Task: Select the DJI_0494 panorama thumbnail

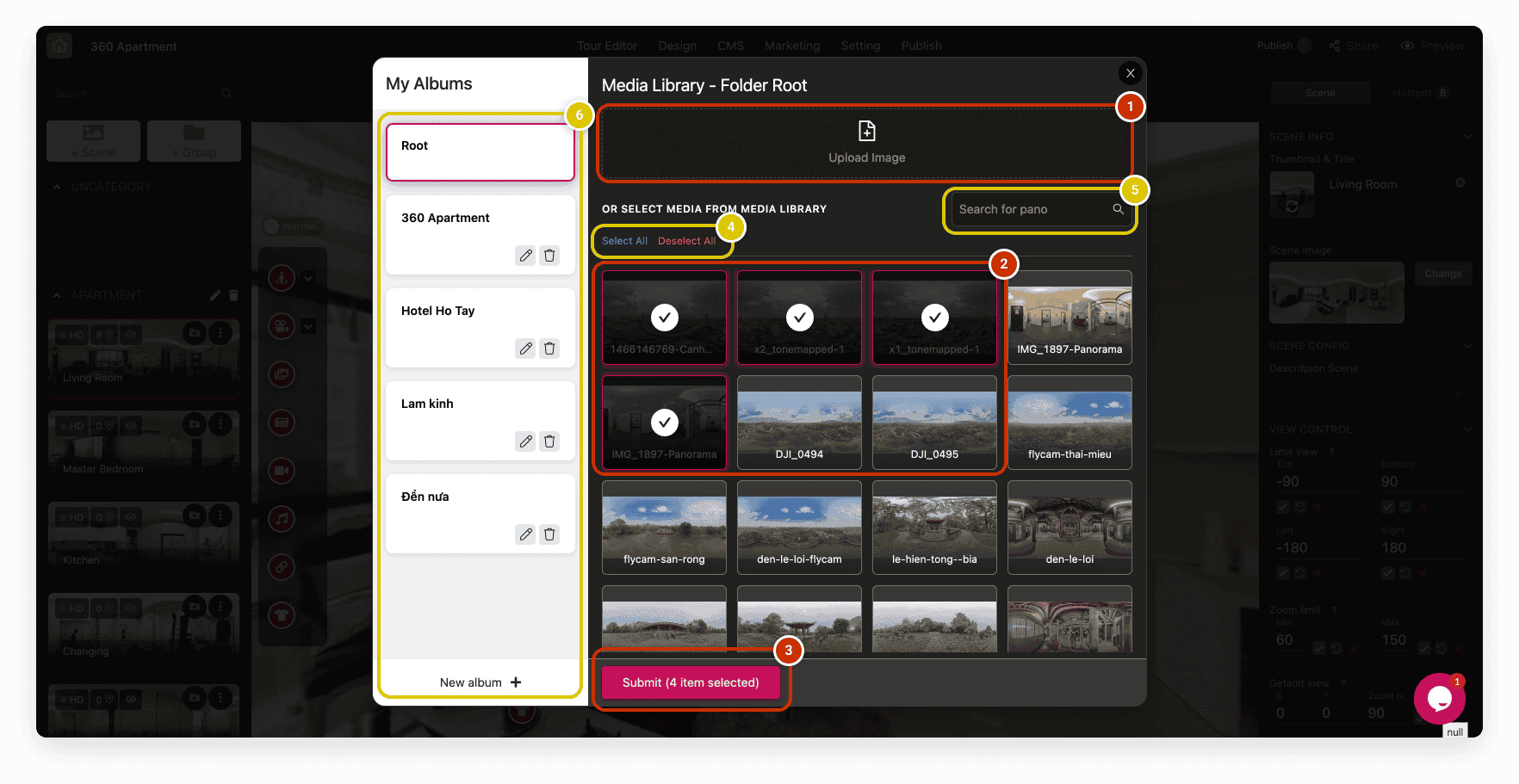Action: click(799, 422)
